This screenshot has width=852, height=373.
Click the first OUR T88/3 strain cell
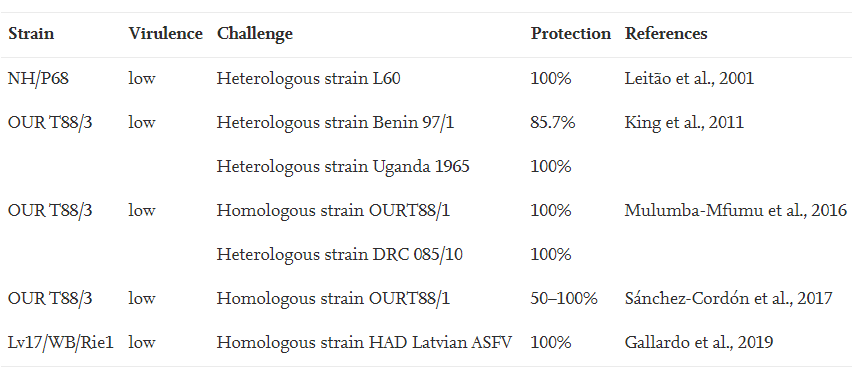pos(51,123)
